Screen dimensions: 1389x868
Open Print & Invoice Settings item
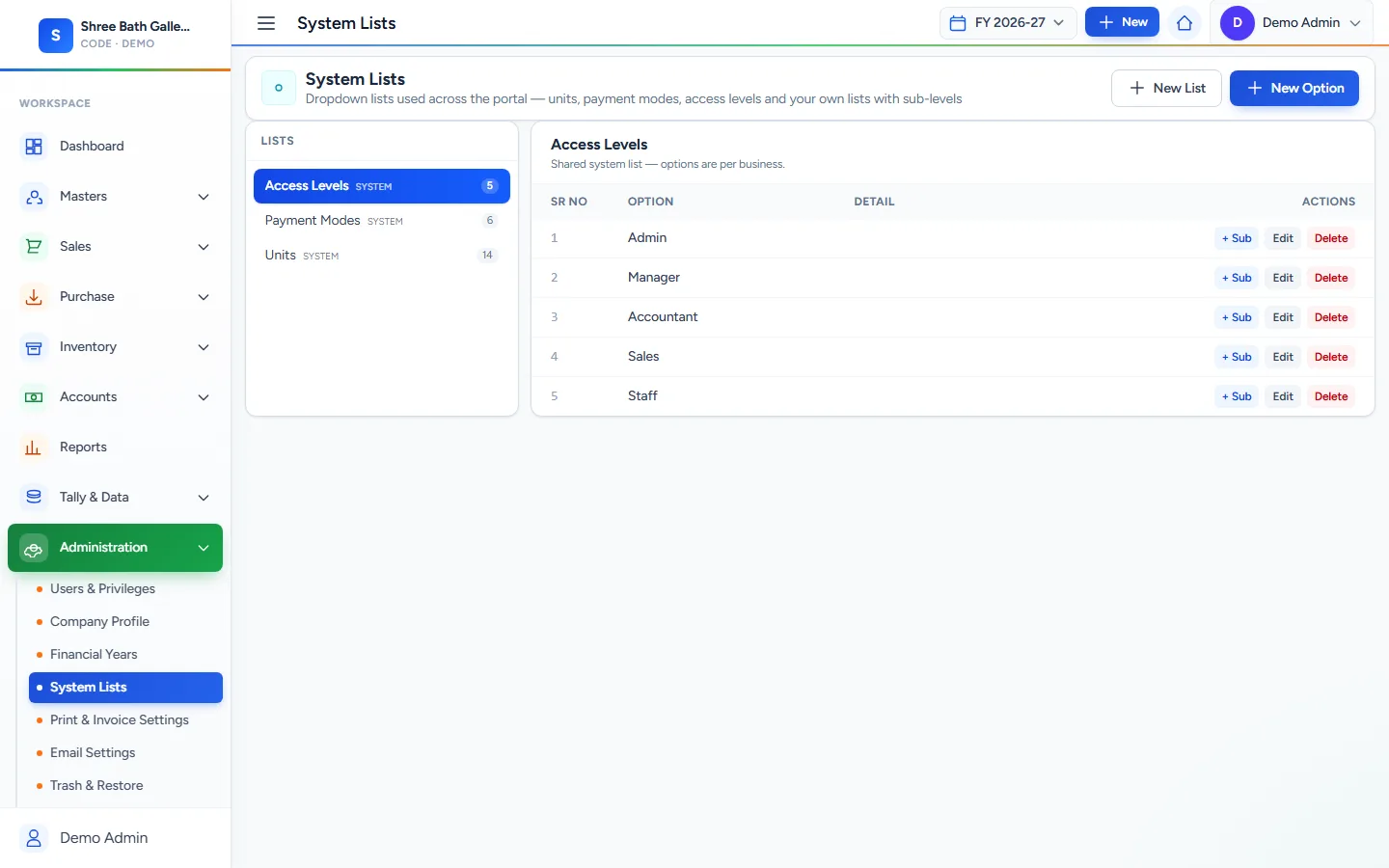[x=125, y=720]
